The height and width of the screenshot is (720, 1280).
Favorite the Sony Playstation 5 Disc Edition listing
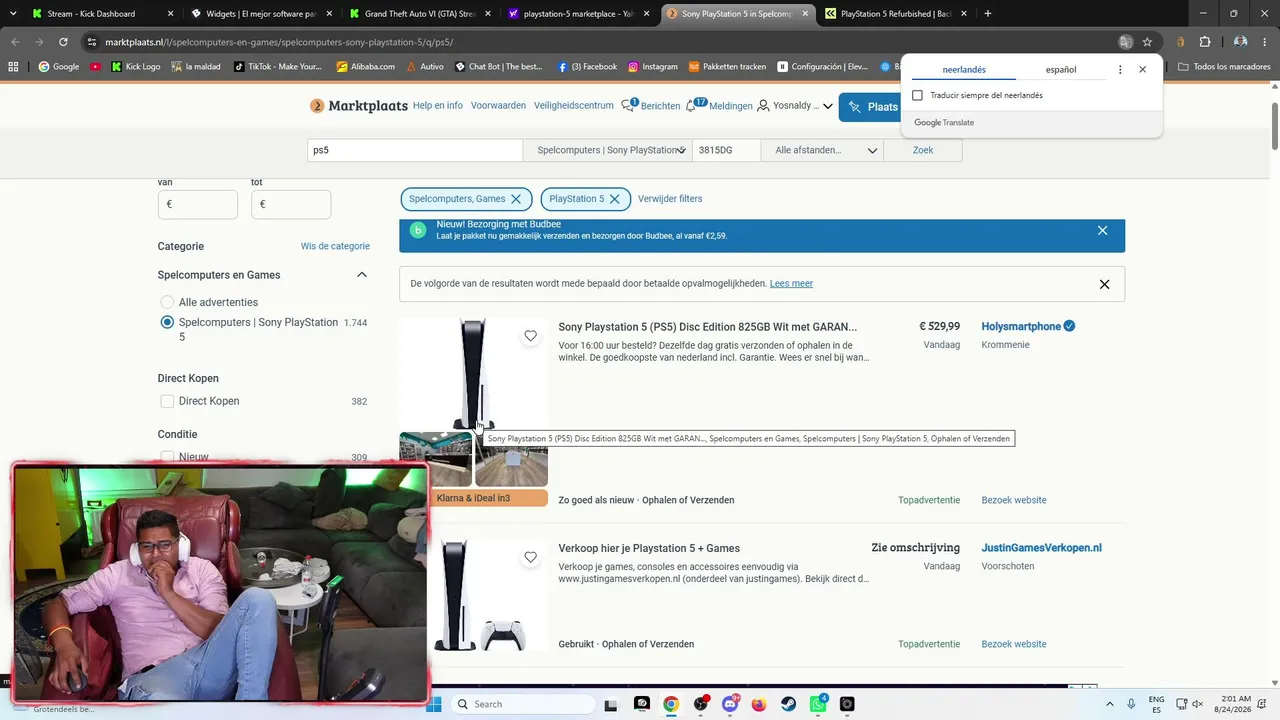[531, 336]
